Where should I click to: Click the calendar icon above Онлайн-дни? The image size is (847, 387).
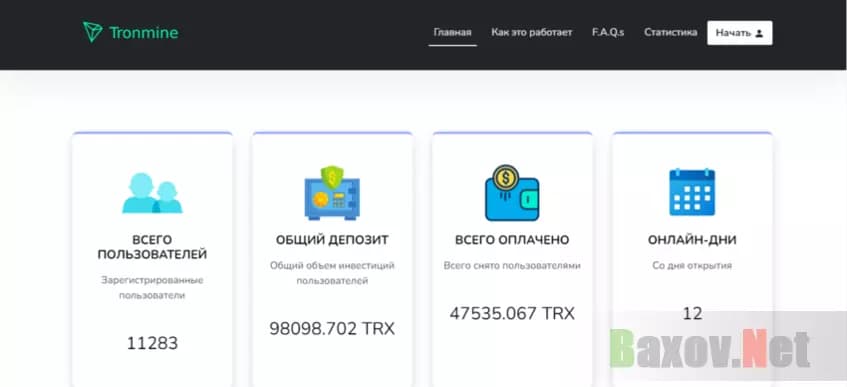(x=692, y=192)
